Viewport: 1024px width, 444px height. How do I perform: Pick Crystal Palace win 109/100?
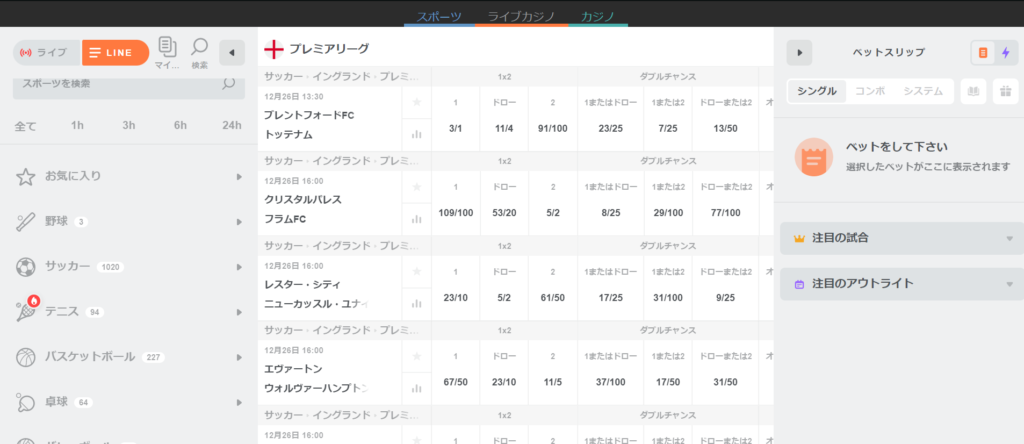point(456,213)
